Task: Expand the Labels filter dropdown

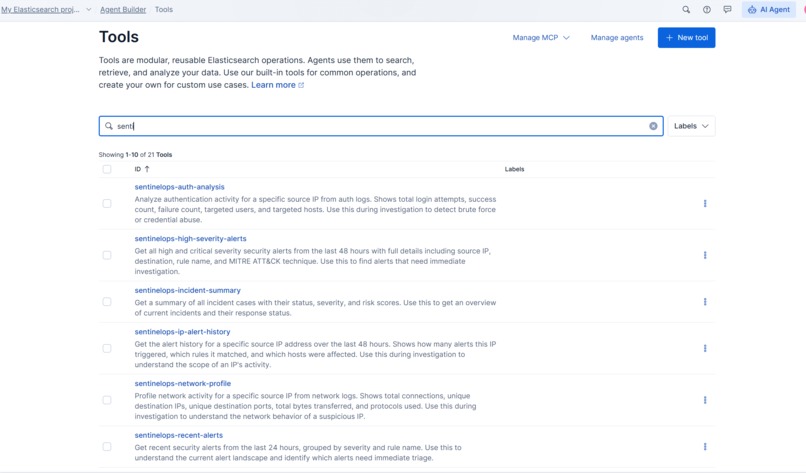Action: point(691,126)
